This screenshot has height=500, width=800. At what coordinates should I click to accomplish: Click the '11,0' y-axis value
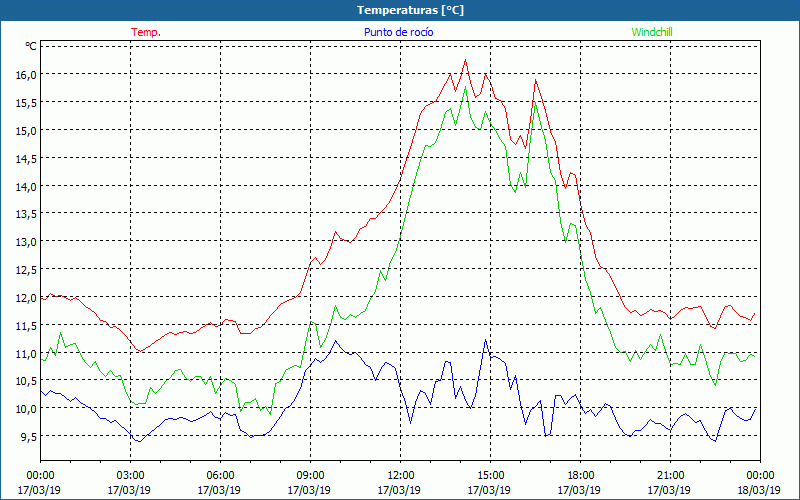coord(26,353)
